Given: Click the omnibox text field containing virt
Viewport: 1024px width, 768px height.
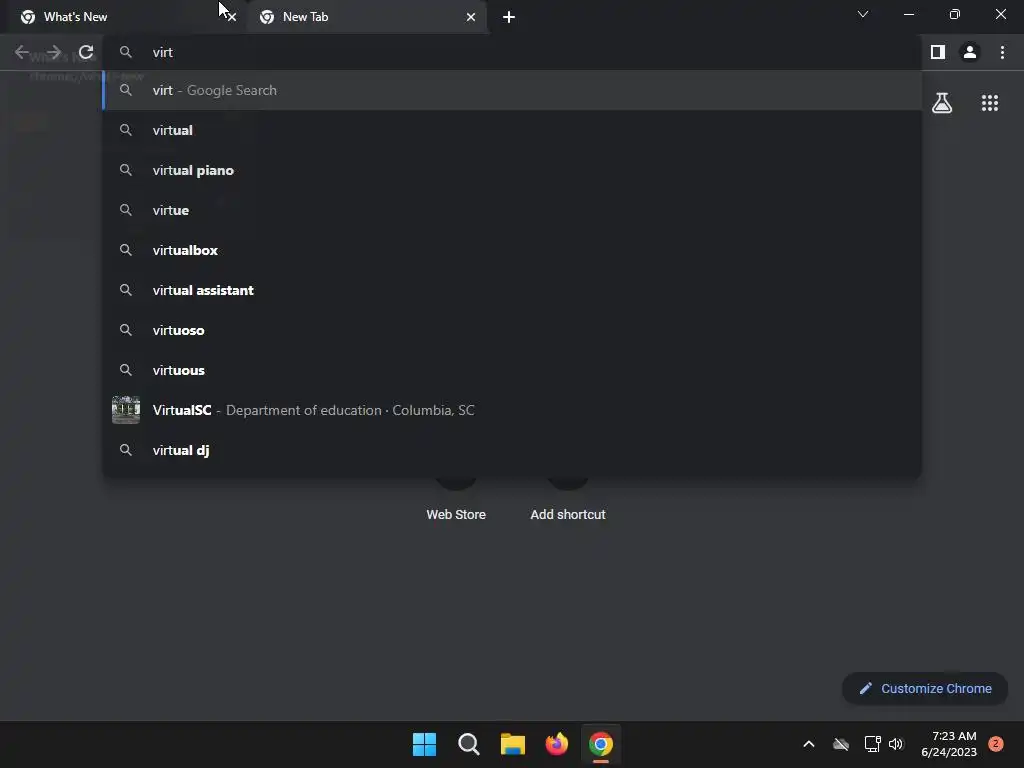Looking at the screenshot, I should pos(513,52).
